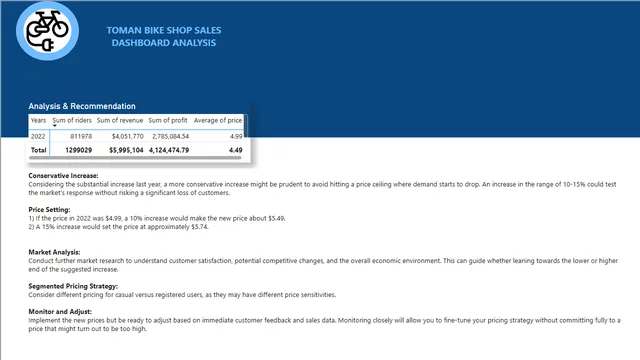Screen dimensions: 640x360
Task: Select the 2022 year row cell
Action: pos(38,136)
